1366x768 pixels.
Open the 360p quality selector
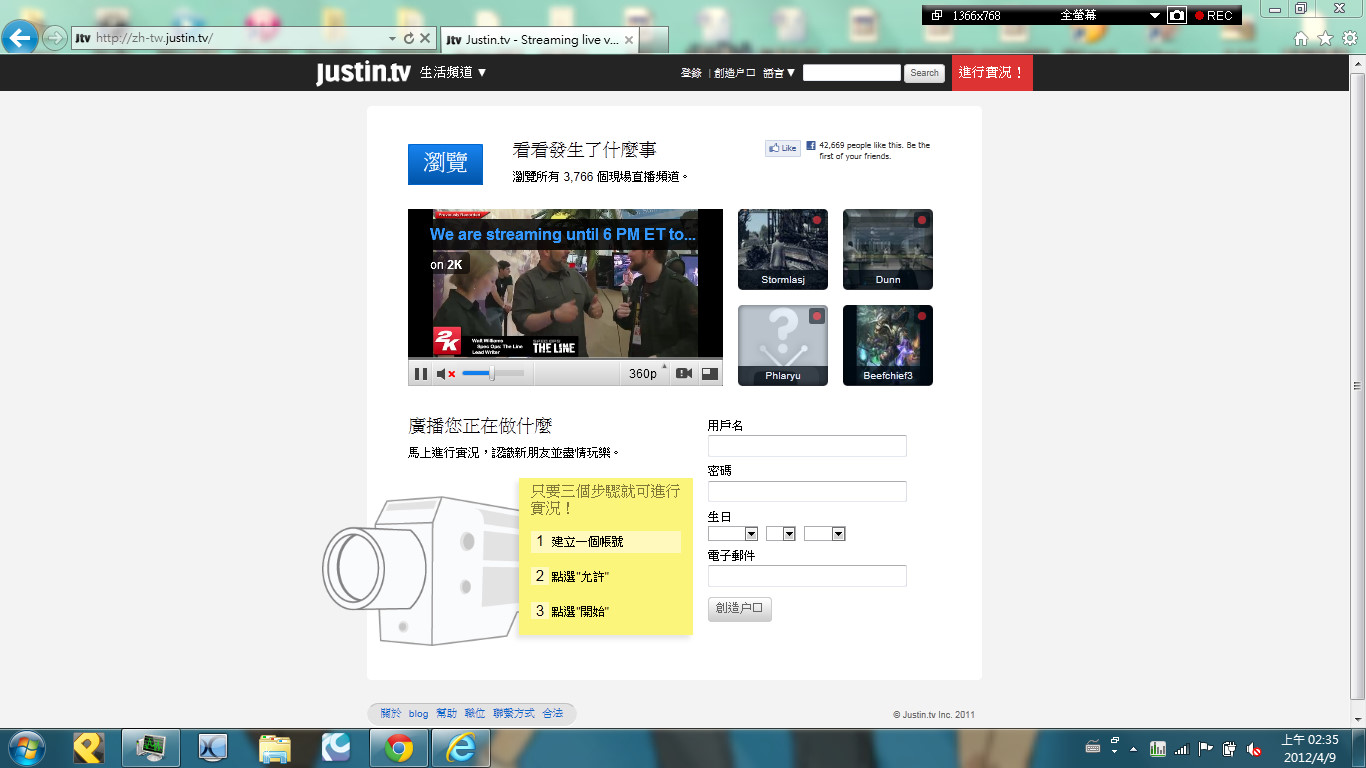(x=643, y=374)
